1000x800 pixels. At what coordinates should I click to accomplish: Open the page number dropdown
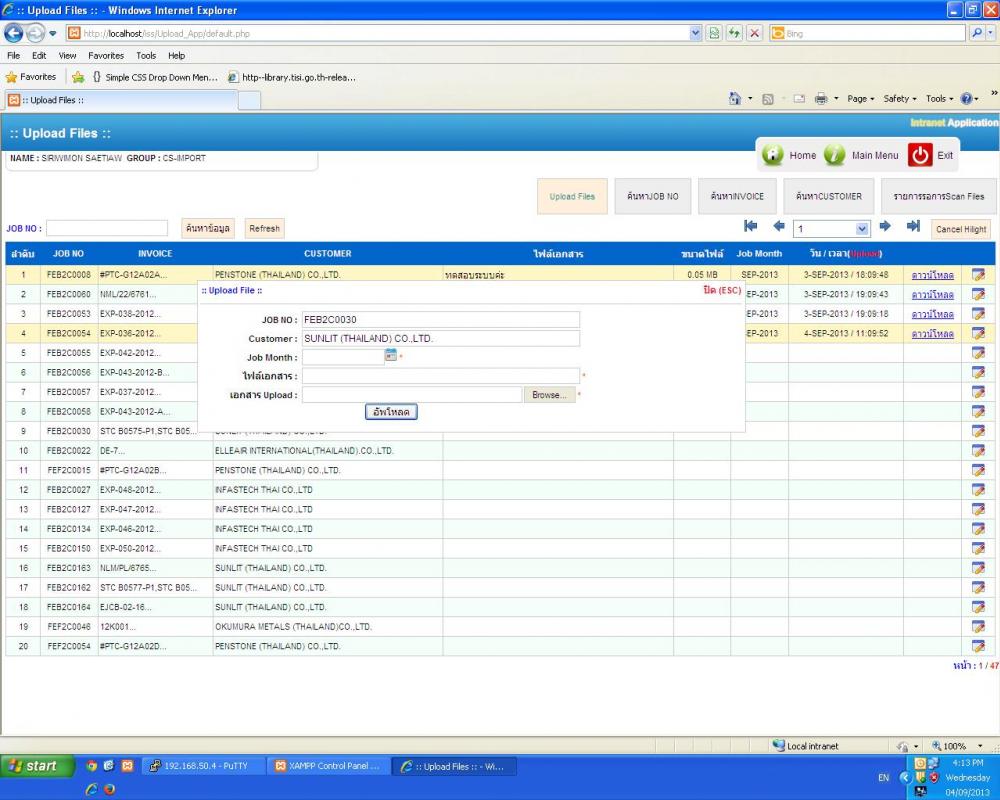[862, 229]
